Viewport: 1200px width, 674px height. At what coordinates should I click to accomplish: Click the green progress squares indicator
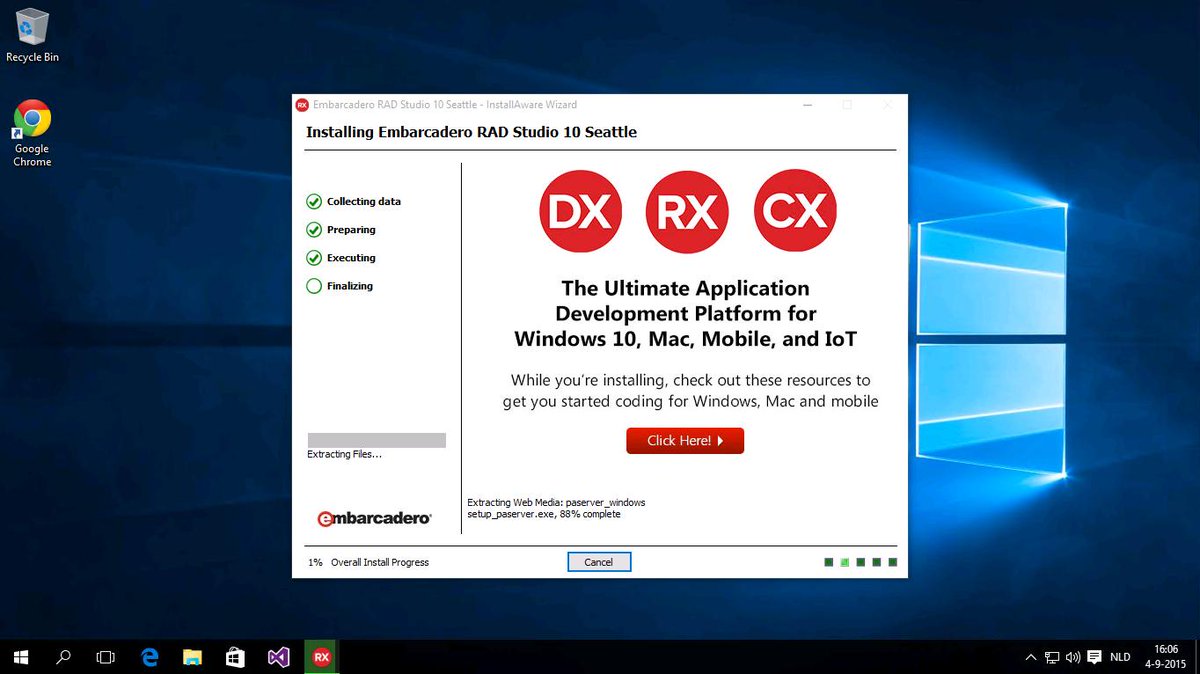point(861,562)
